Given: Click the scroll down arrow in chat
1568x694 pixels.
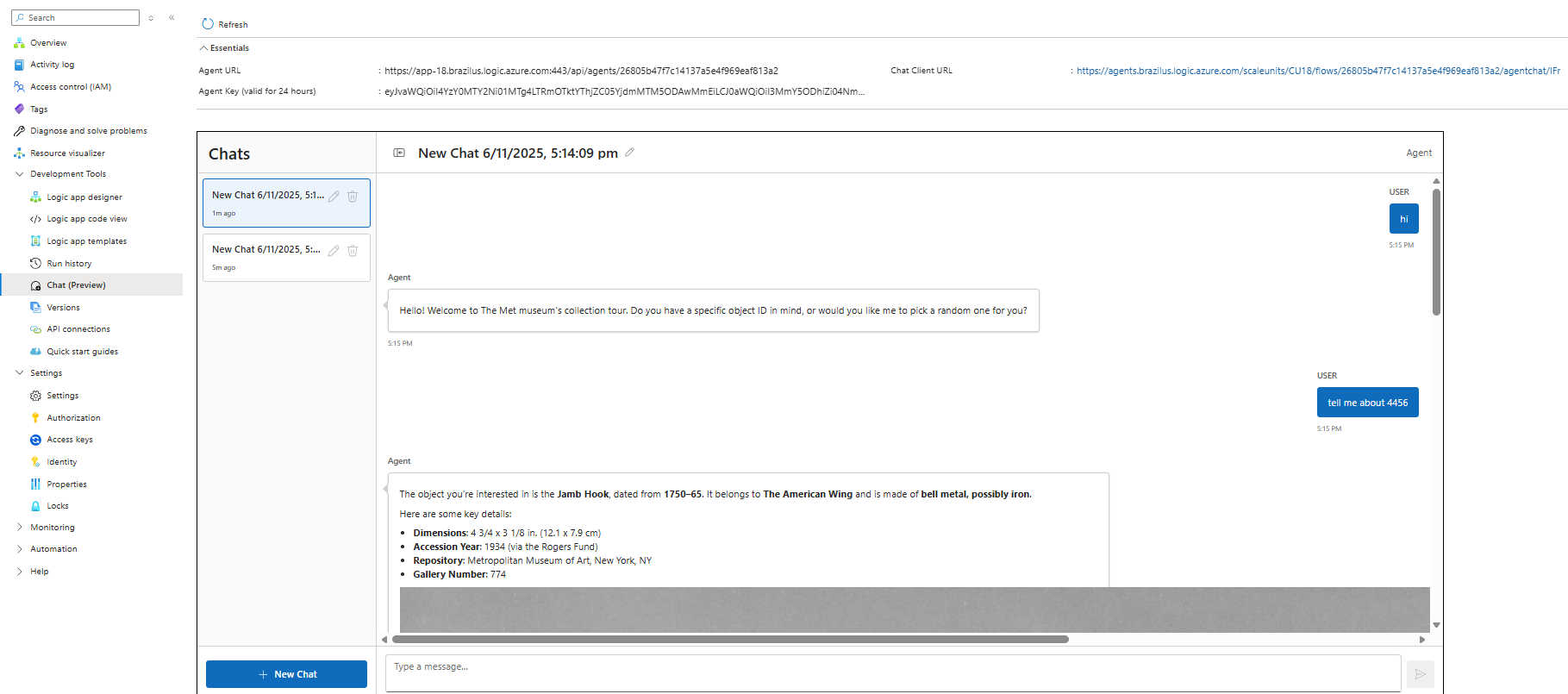Looking at the screenshot, I should (x=1436, y=625).
